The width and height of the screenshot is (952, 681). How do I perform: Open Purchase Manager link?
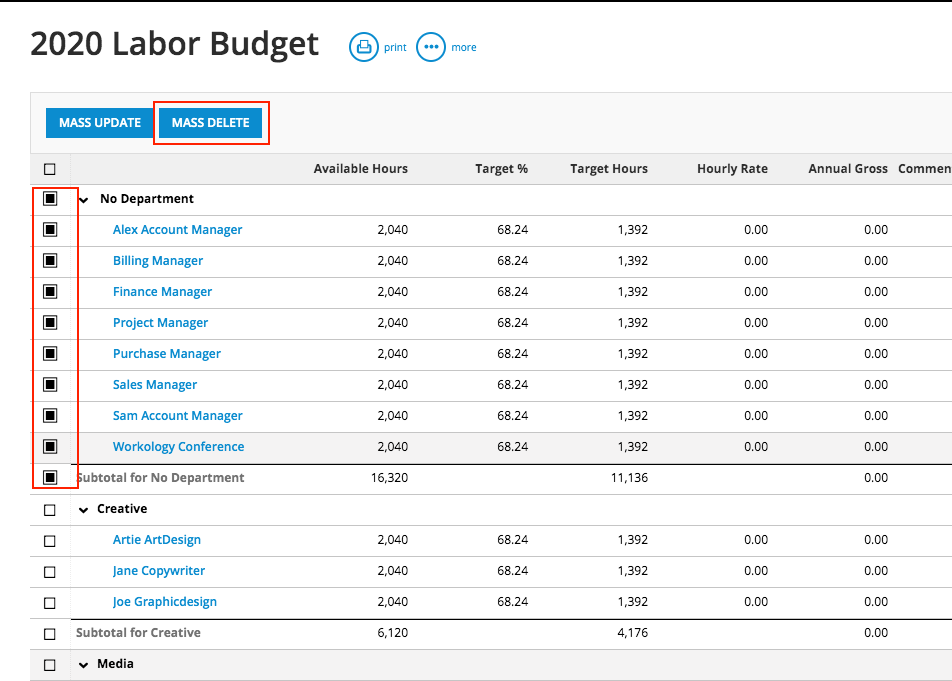[x=166, y=354]
